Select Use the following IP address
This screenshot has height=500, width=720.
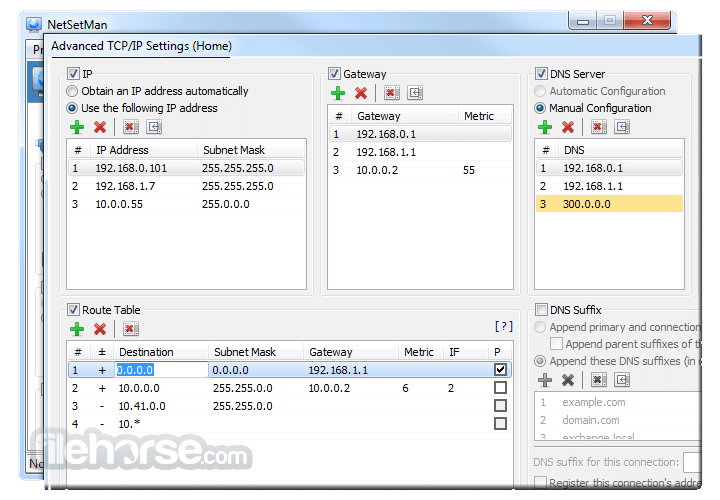[x=72, y=108]
